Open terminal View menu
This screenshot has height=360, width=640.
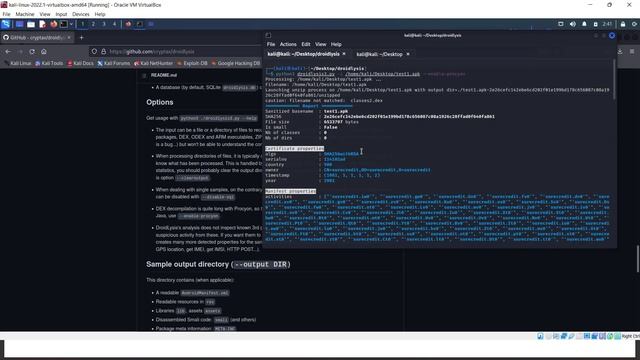tap(320, 44)
